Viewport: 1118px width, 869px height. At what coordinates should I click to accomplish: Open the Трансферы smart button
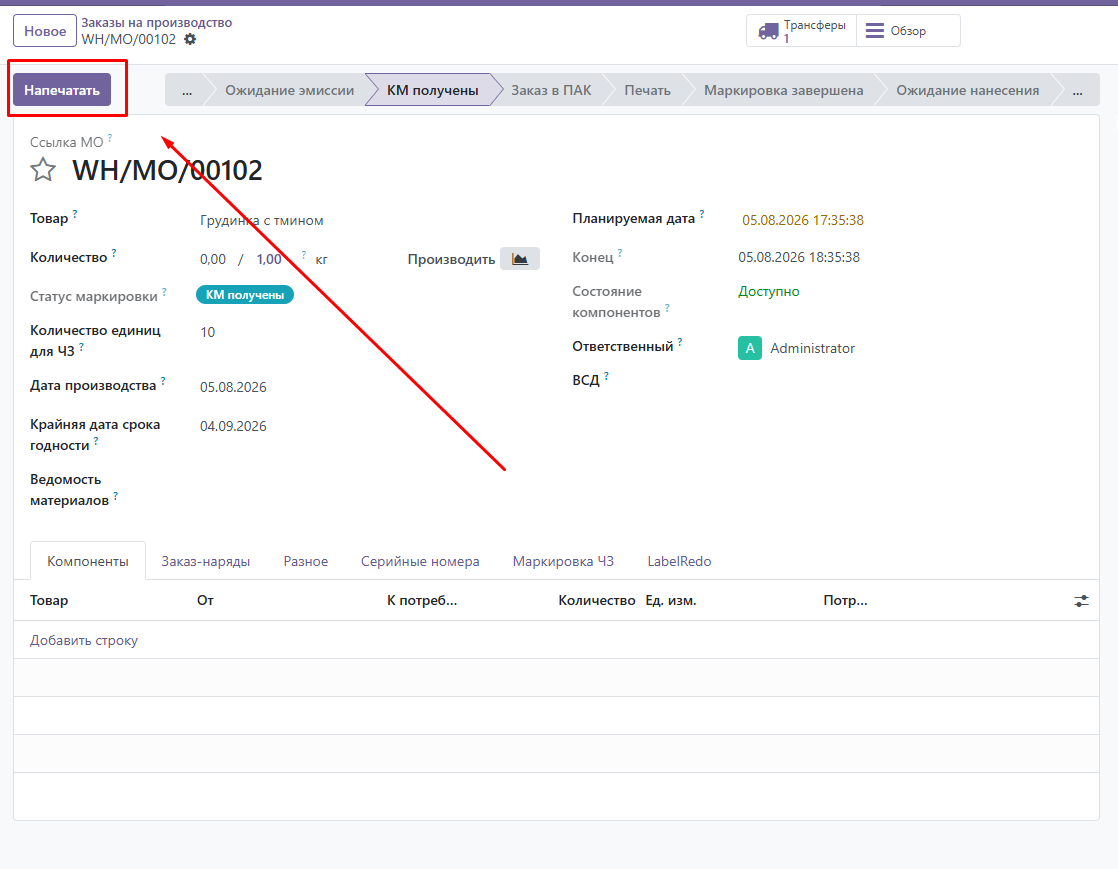801,31
